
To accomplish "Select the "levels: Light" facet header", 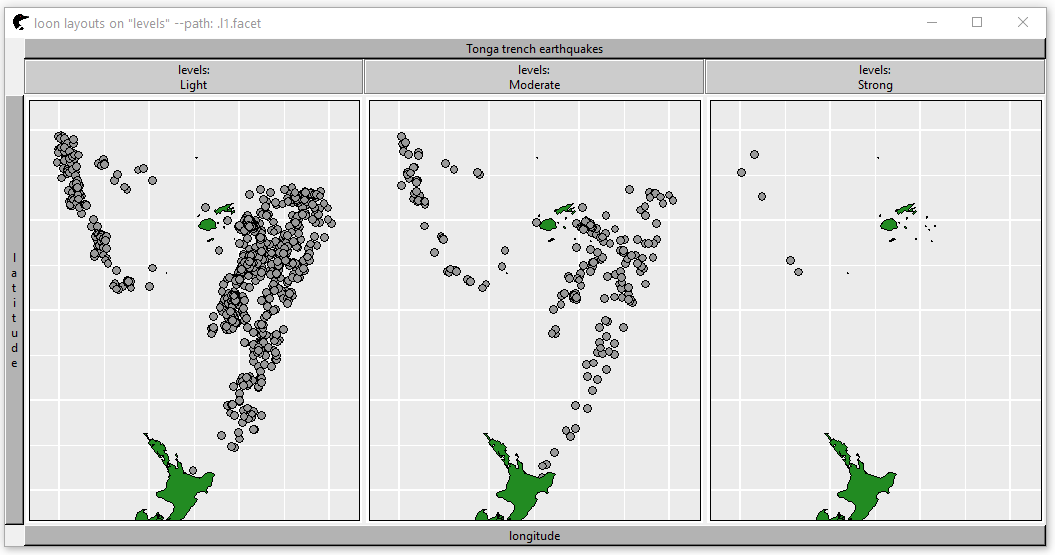I will 193,78.
